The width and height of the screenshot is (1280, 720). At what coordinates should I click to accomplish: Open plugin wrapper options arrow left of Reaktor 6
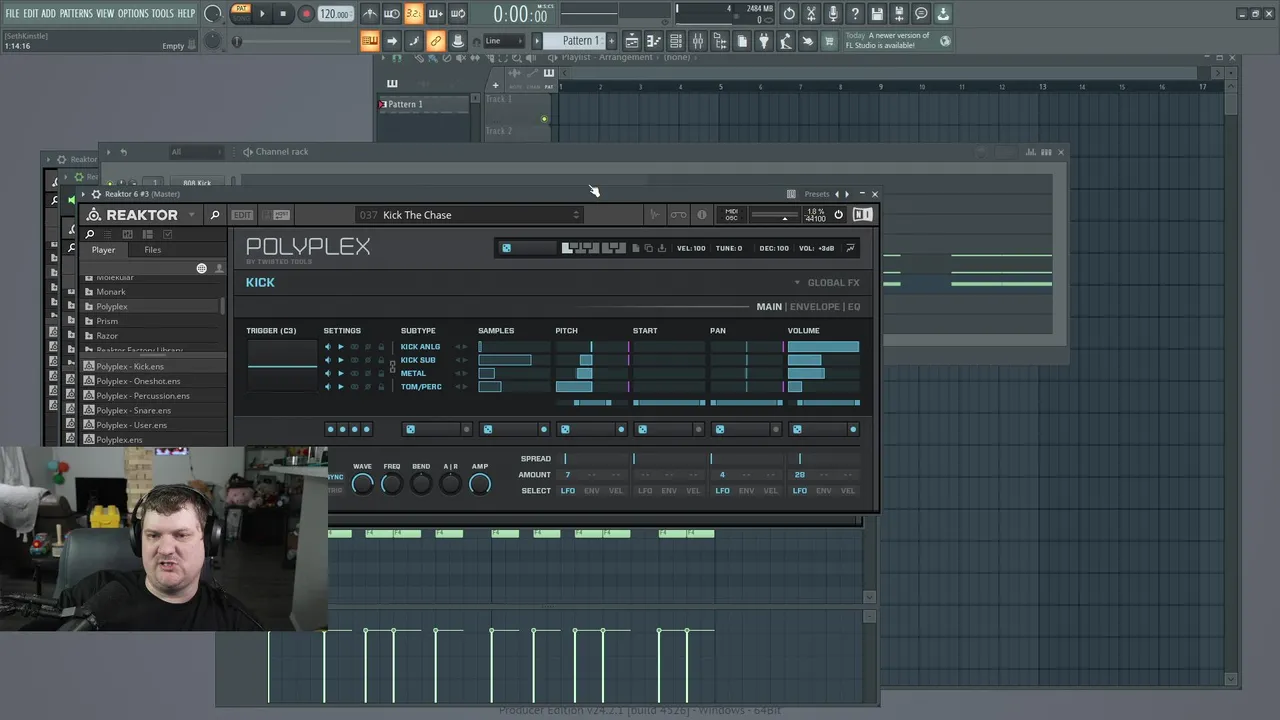point(84,194)
